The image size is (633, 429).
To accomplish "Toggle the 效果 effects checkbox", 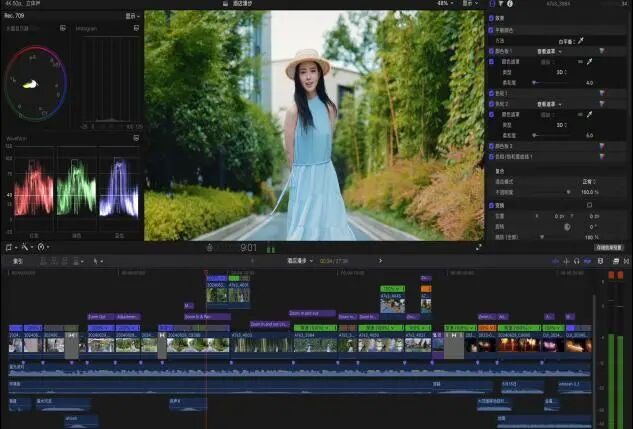I will click(491, 18).
